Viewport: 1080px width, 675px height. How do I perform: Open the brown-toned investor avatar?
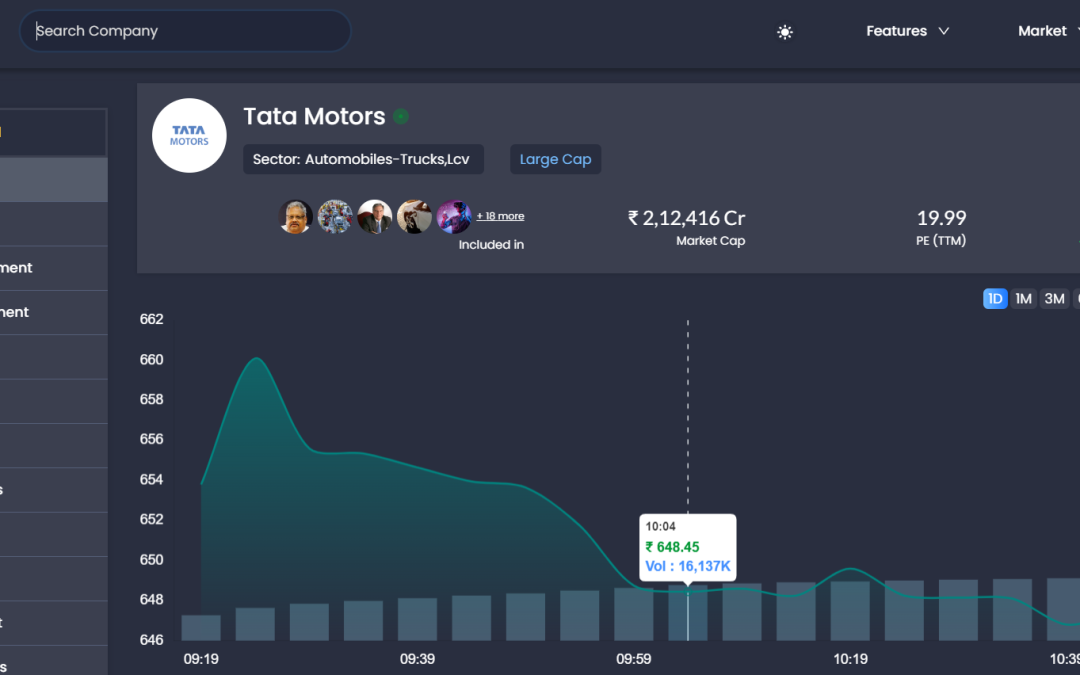(x=415, y=217)
